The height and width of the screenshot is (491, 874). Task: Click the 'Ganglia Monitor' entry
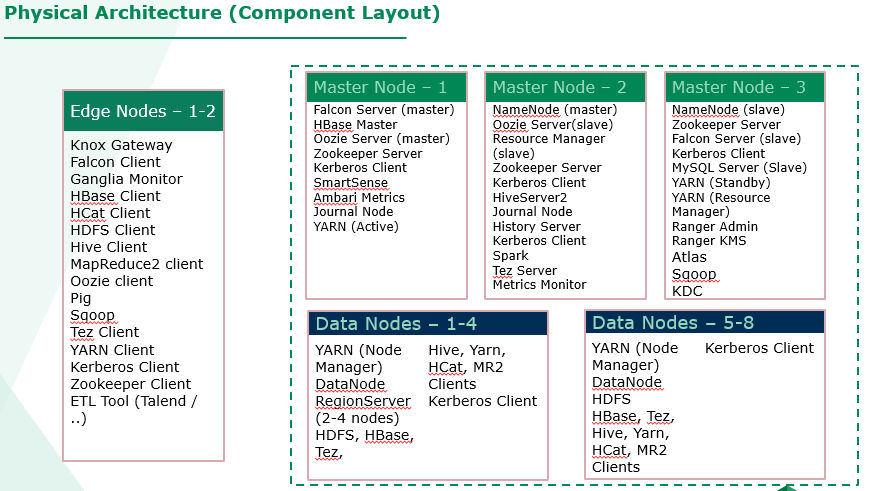[x=127, y=179]
